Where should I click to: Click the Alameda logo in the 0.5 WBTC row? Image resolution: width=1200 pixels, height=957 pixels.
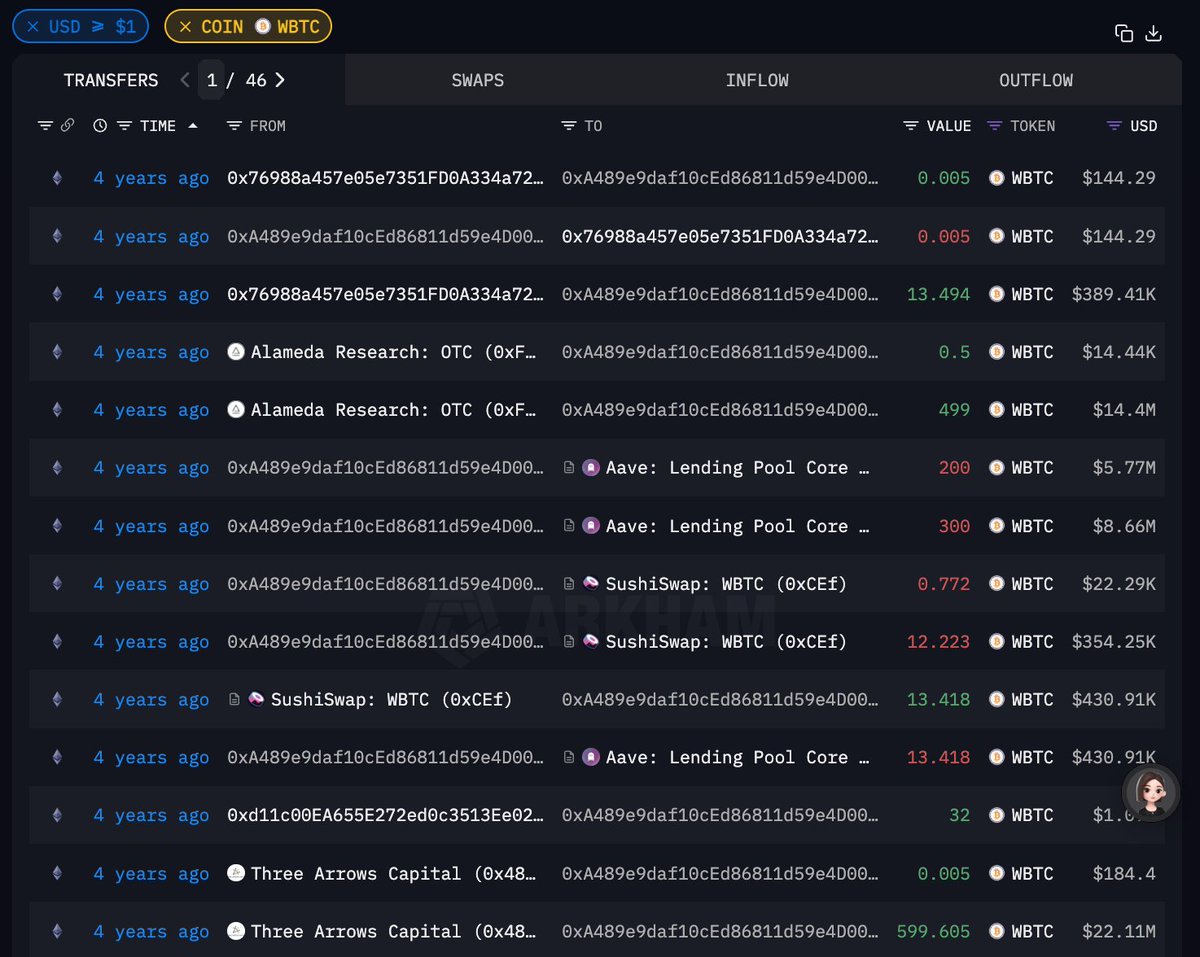(x=236, y=352)
